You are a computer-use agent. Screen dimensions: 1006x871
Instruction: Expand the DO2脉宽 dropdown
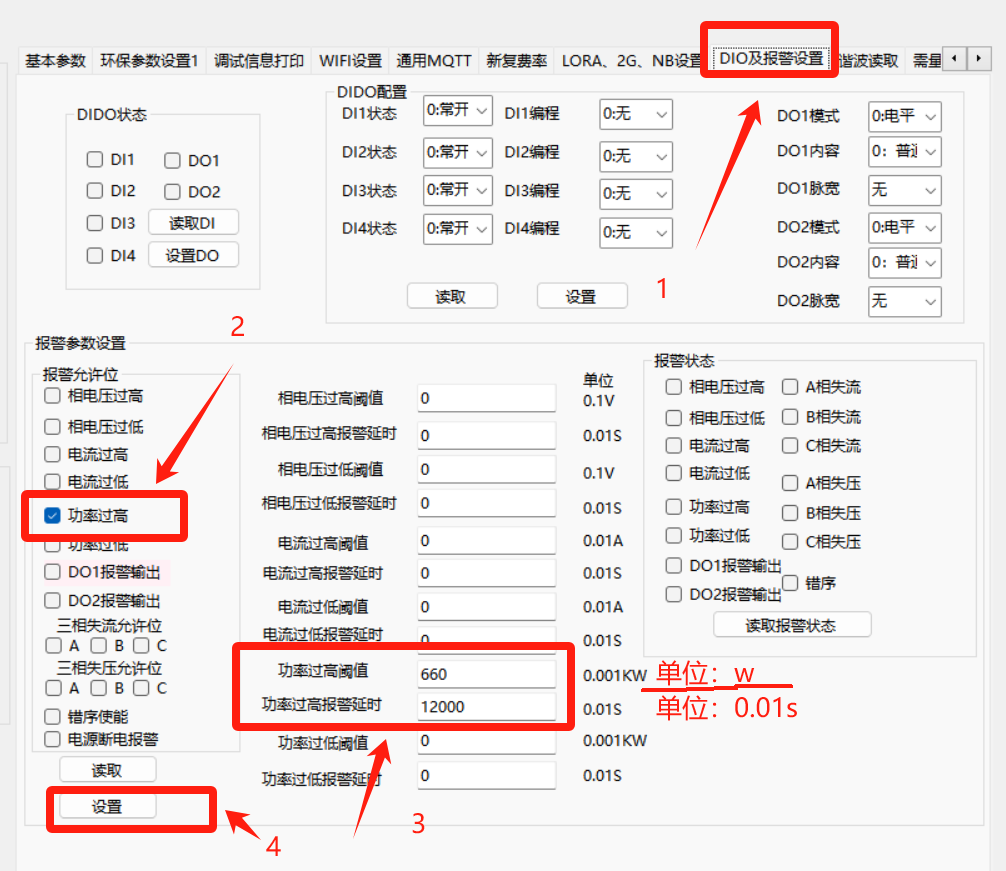(904, 300)
